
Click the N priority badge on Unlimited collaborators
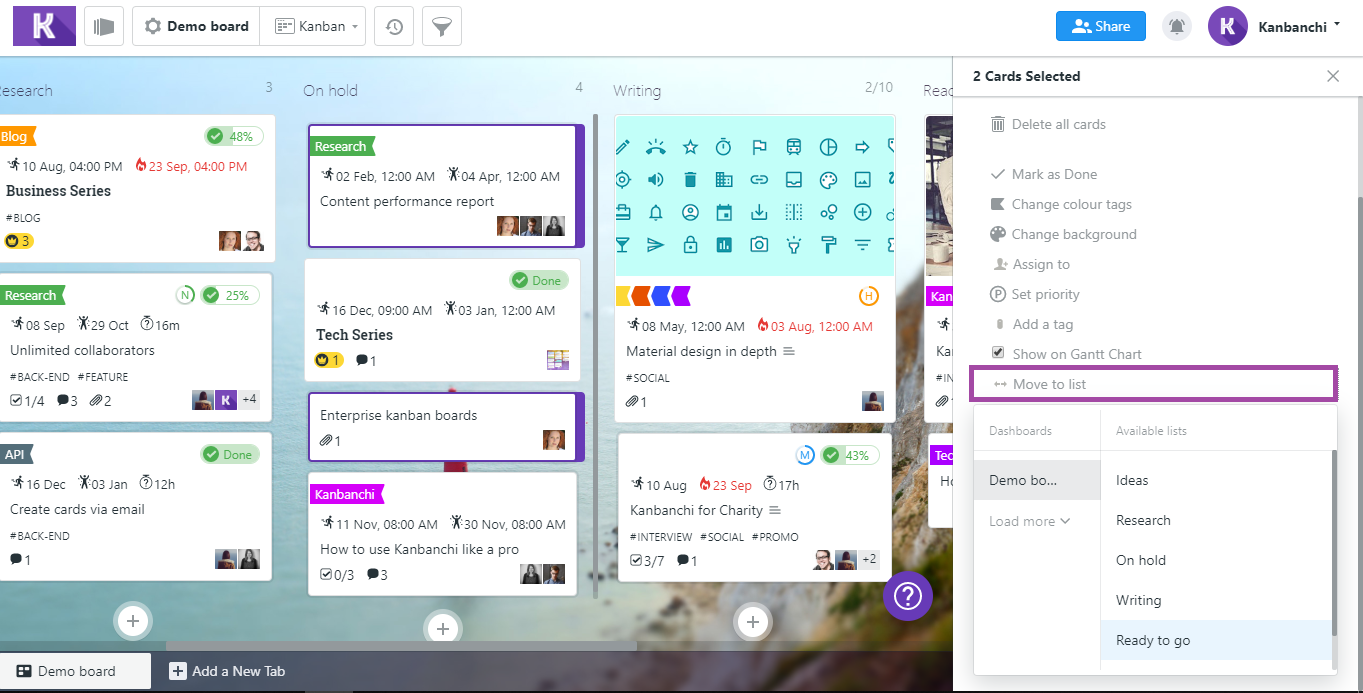pos(185,295)
